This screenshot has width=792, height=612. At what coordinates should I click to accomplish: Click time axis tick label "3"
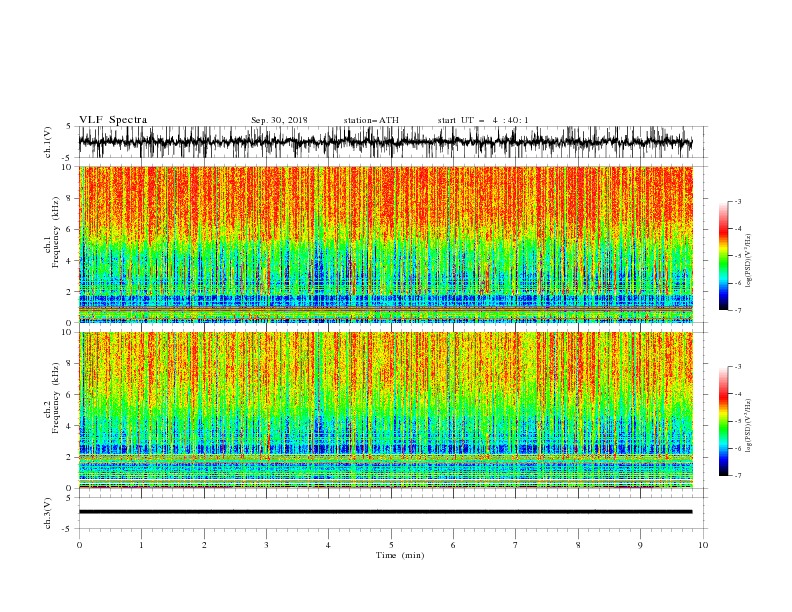coord(266,545)
